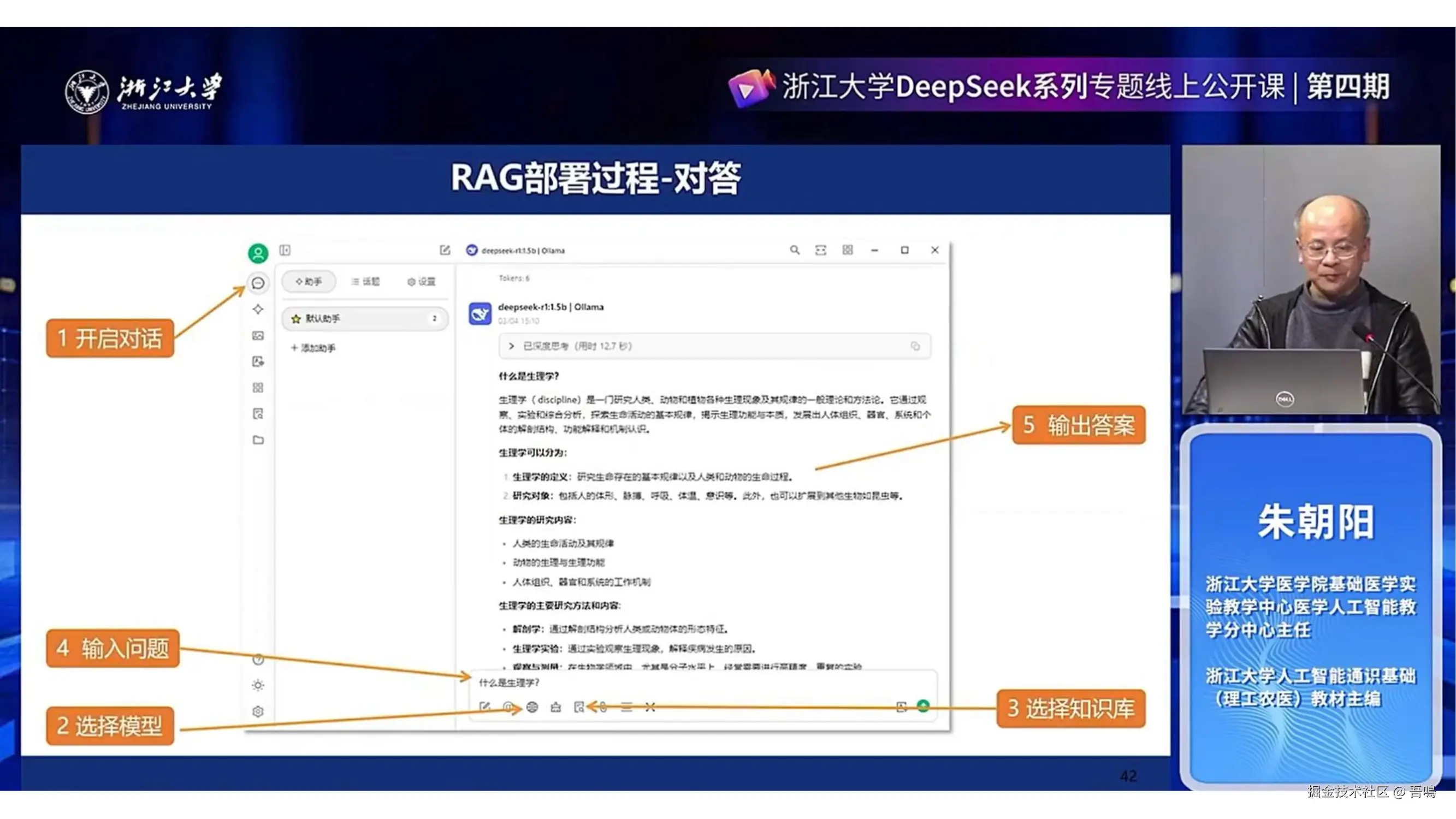This screenshot has width=1456, height=819.
Task: Click the new topic edit icon in input toolbar
Action: (x=484, y=707)
